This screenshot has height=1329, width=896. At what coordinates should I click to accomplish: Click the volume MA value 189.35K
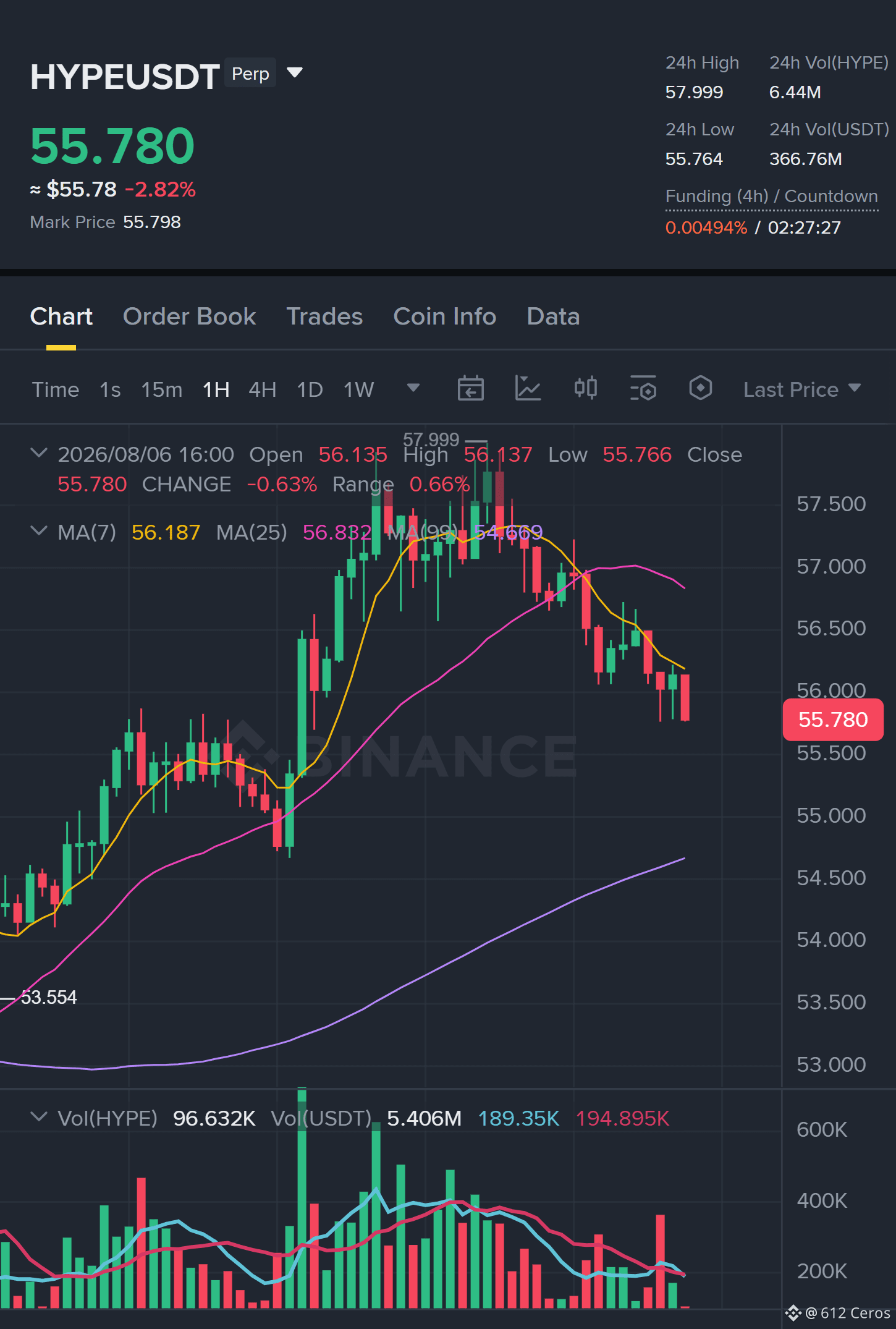519,1118
